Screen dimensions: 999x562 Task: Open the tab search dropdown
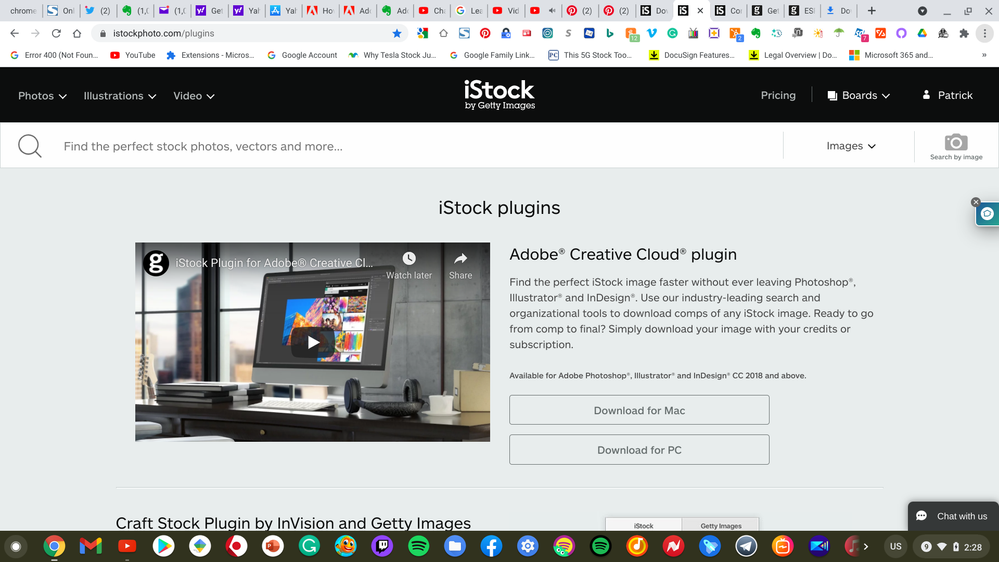pos(922,11)
